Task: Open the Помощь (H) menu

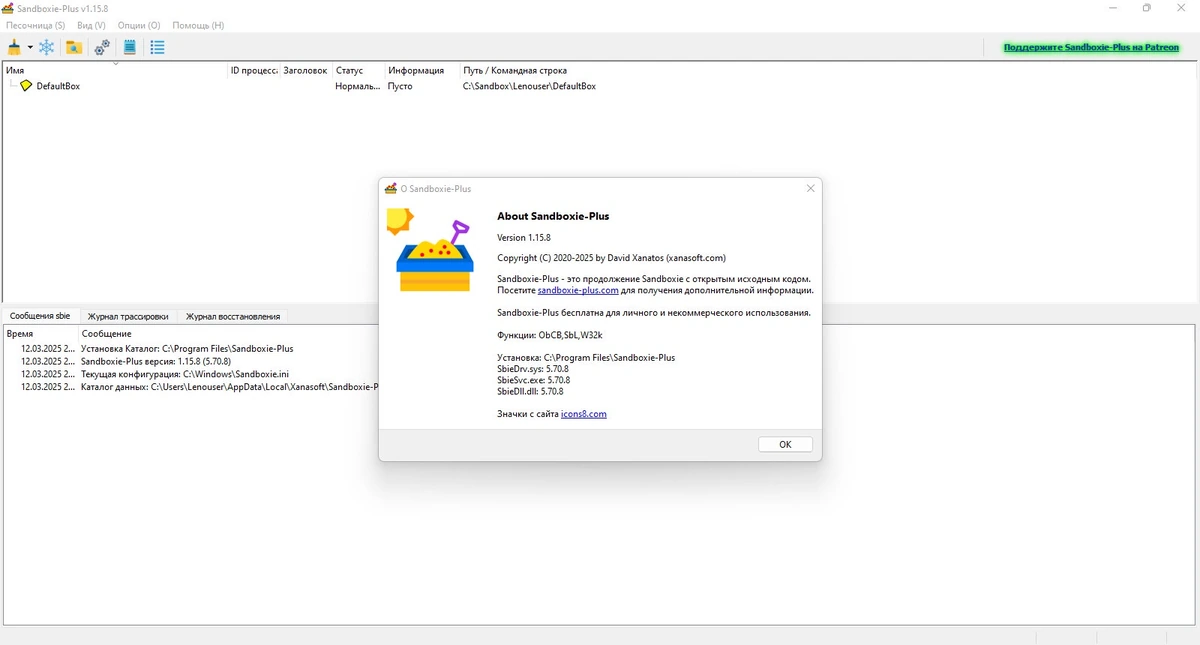Action: point(198,25)
